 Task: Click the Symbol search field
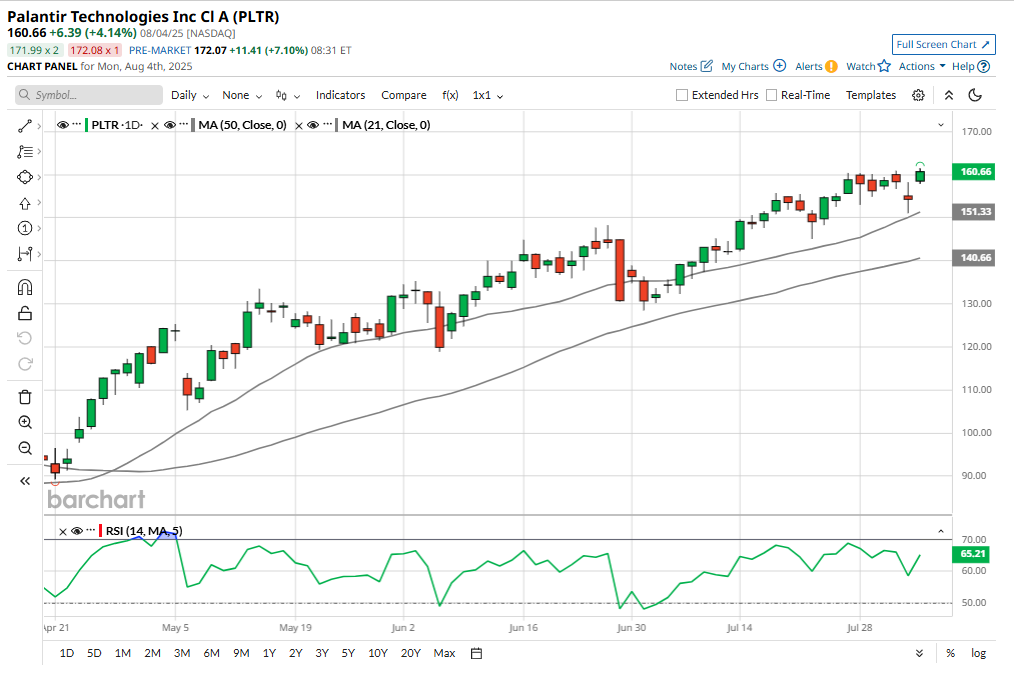tap(89, 95)
